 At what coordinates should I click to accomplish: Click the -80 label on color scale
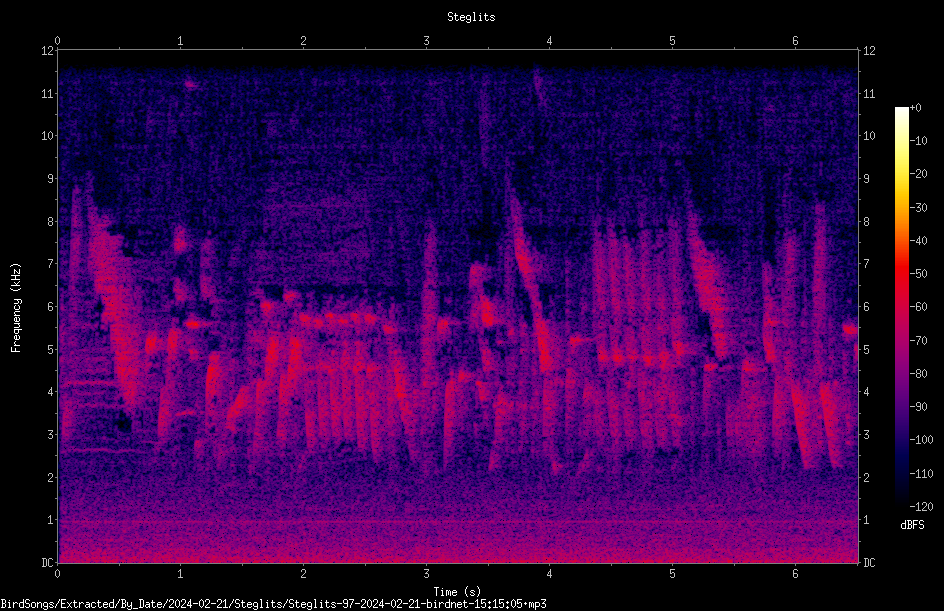click(918, 373)
